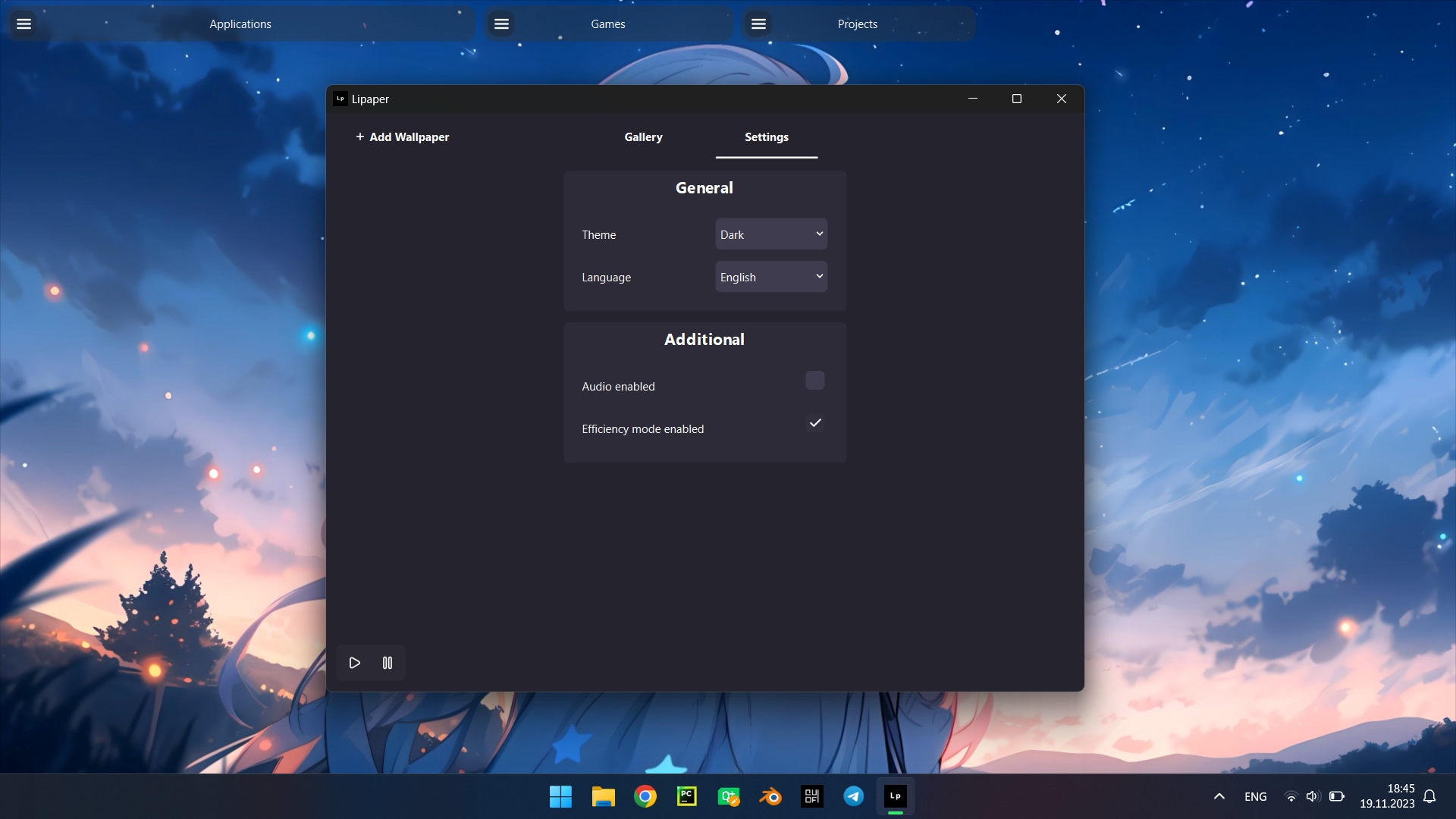
Task: Click the Lipaper taskbar icon
Action: pos(895,796)
